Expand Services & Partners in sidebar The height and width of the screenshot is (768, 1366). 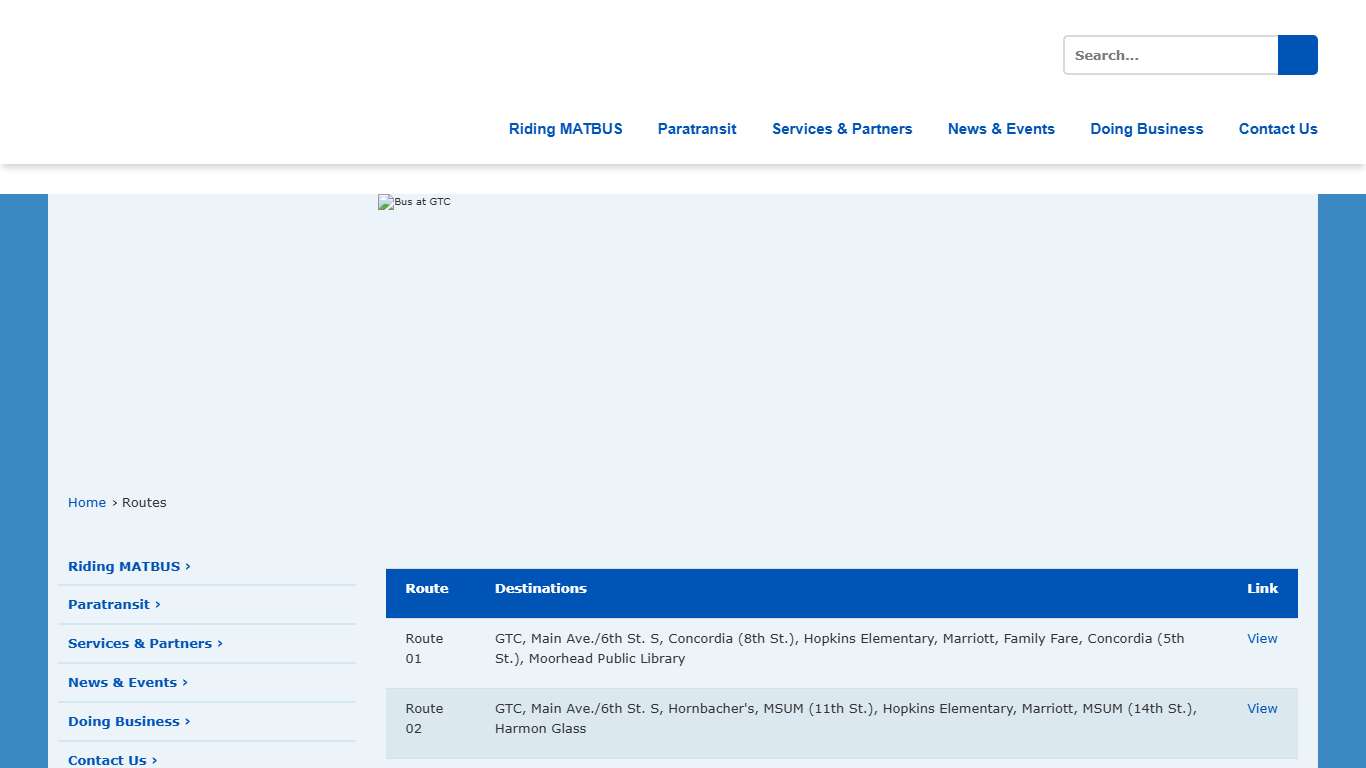point(145,644)
